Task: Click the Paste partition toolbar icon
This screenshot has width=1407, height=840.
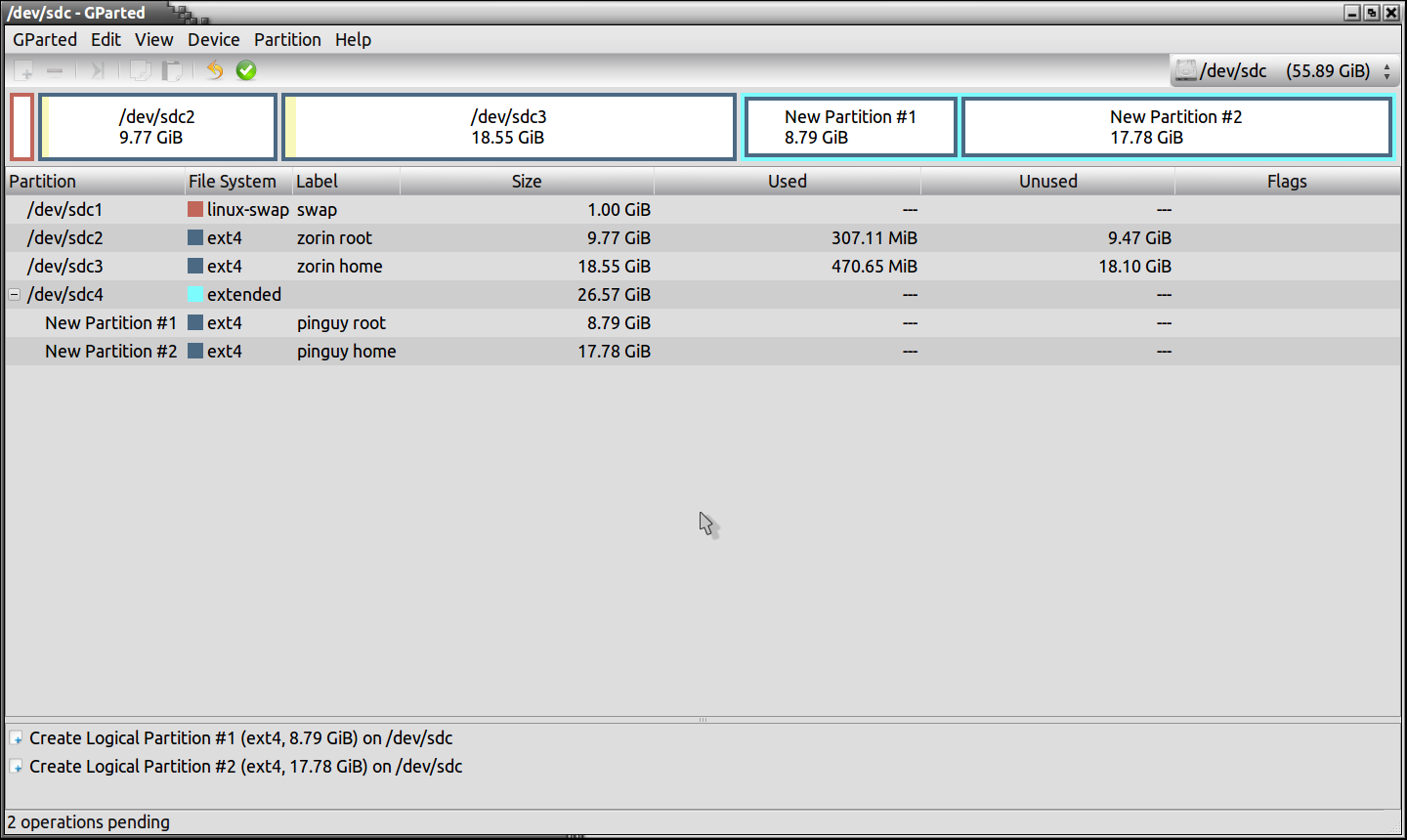Action: point(172,70)
